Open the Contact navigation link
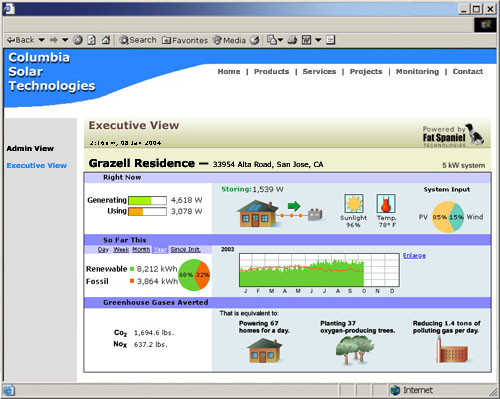Screen dimensions: 500x399 tap(468, 71)
